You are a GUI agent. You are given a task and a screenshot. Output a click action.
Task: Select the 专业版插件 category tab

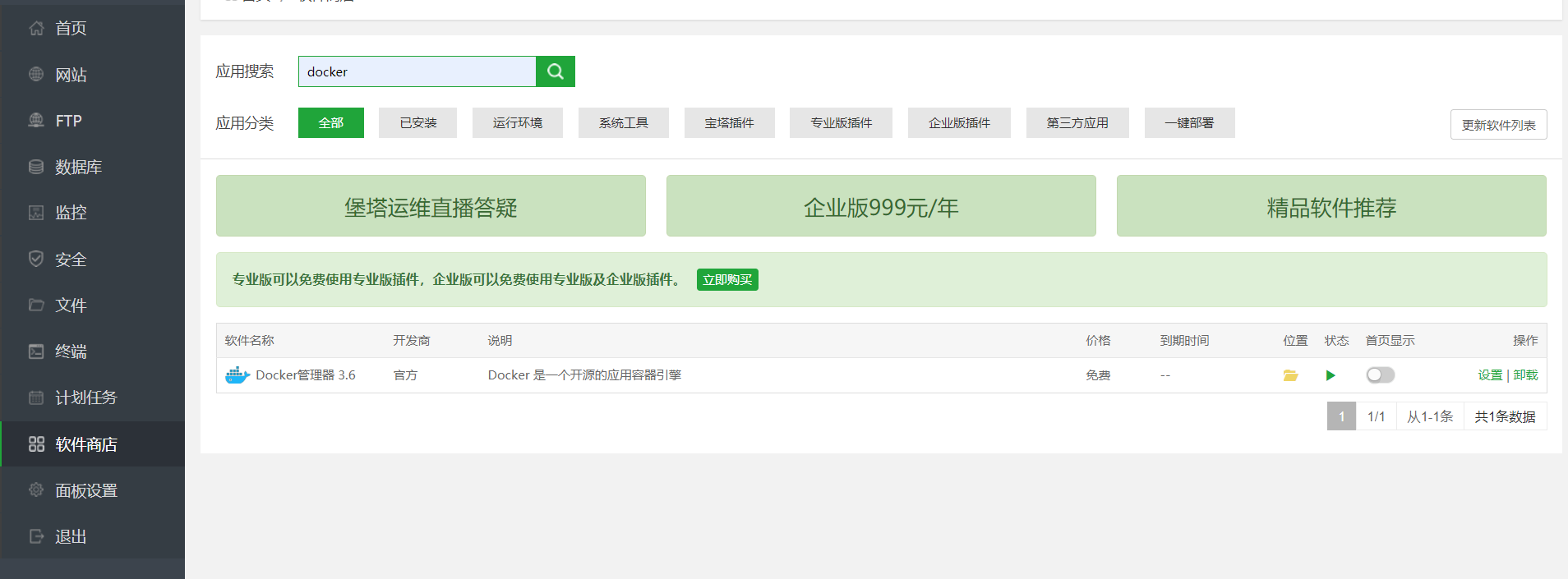(x=842, y=123)
